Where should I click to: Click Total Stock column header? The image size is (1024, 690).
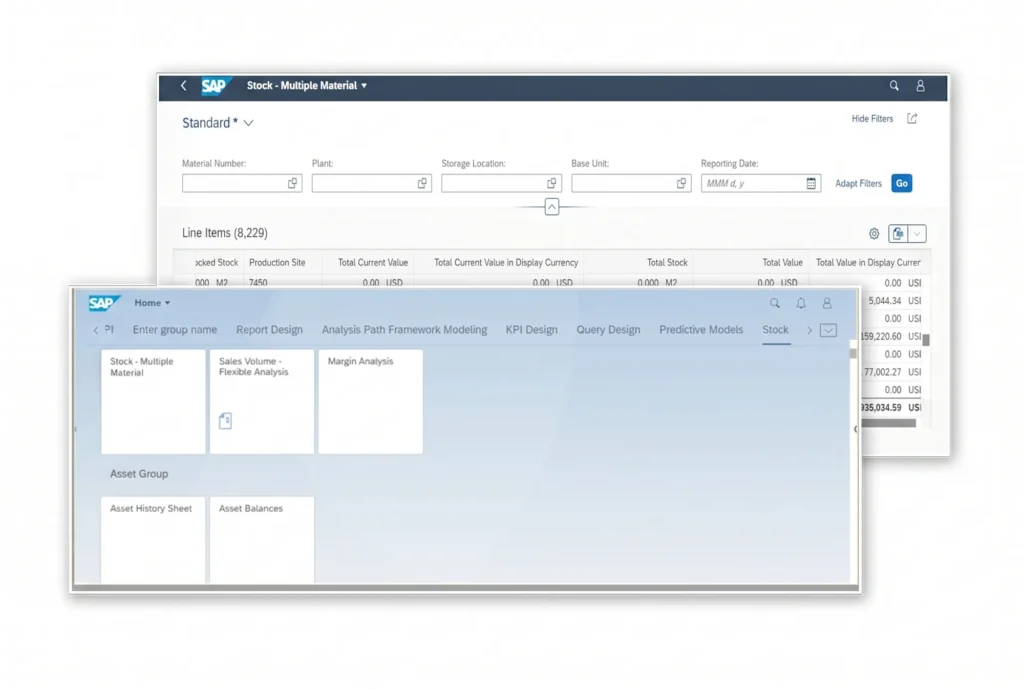point(667,262)
